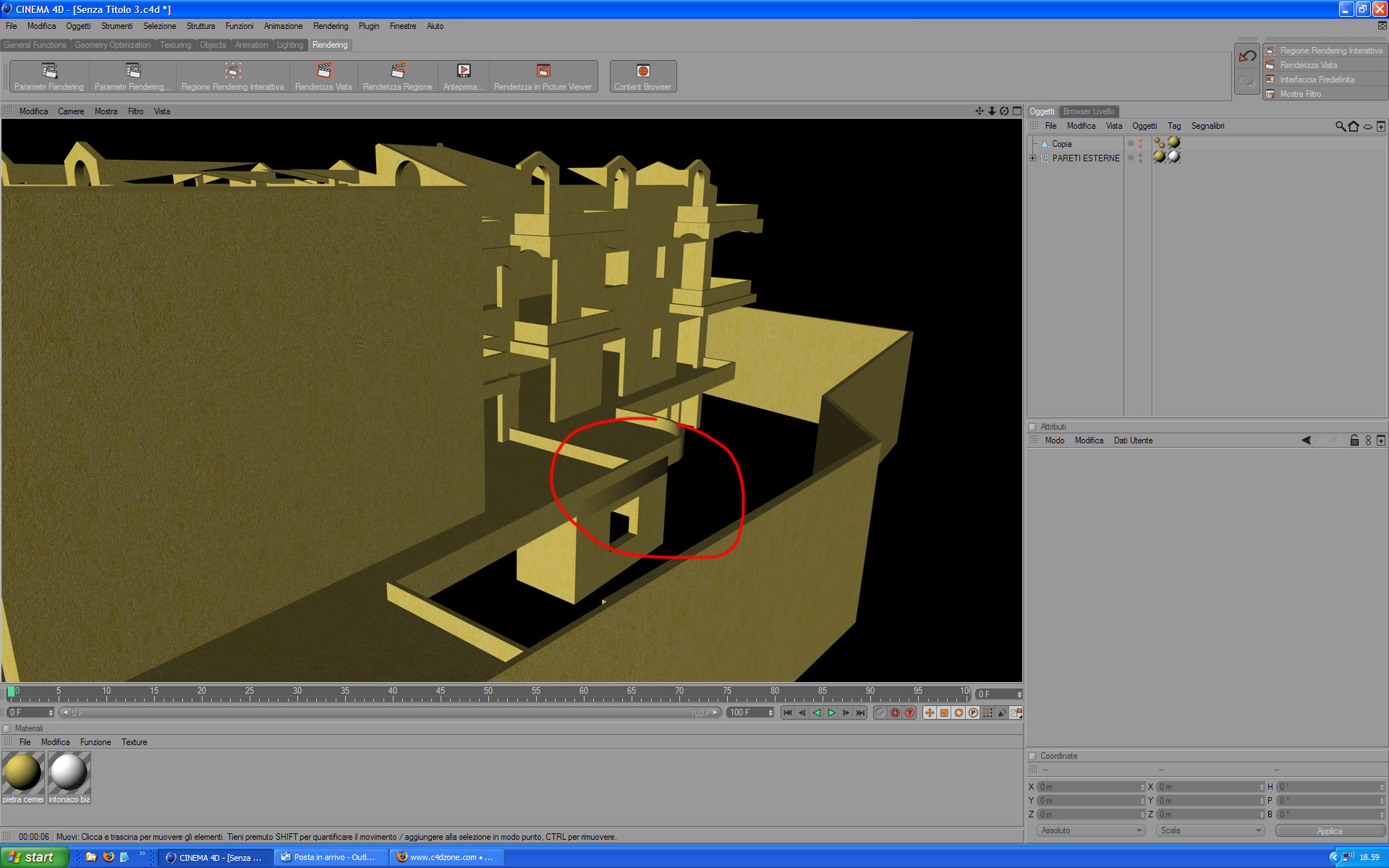Open the Assoluto dropdown

coord(1091,830)
